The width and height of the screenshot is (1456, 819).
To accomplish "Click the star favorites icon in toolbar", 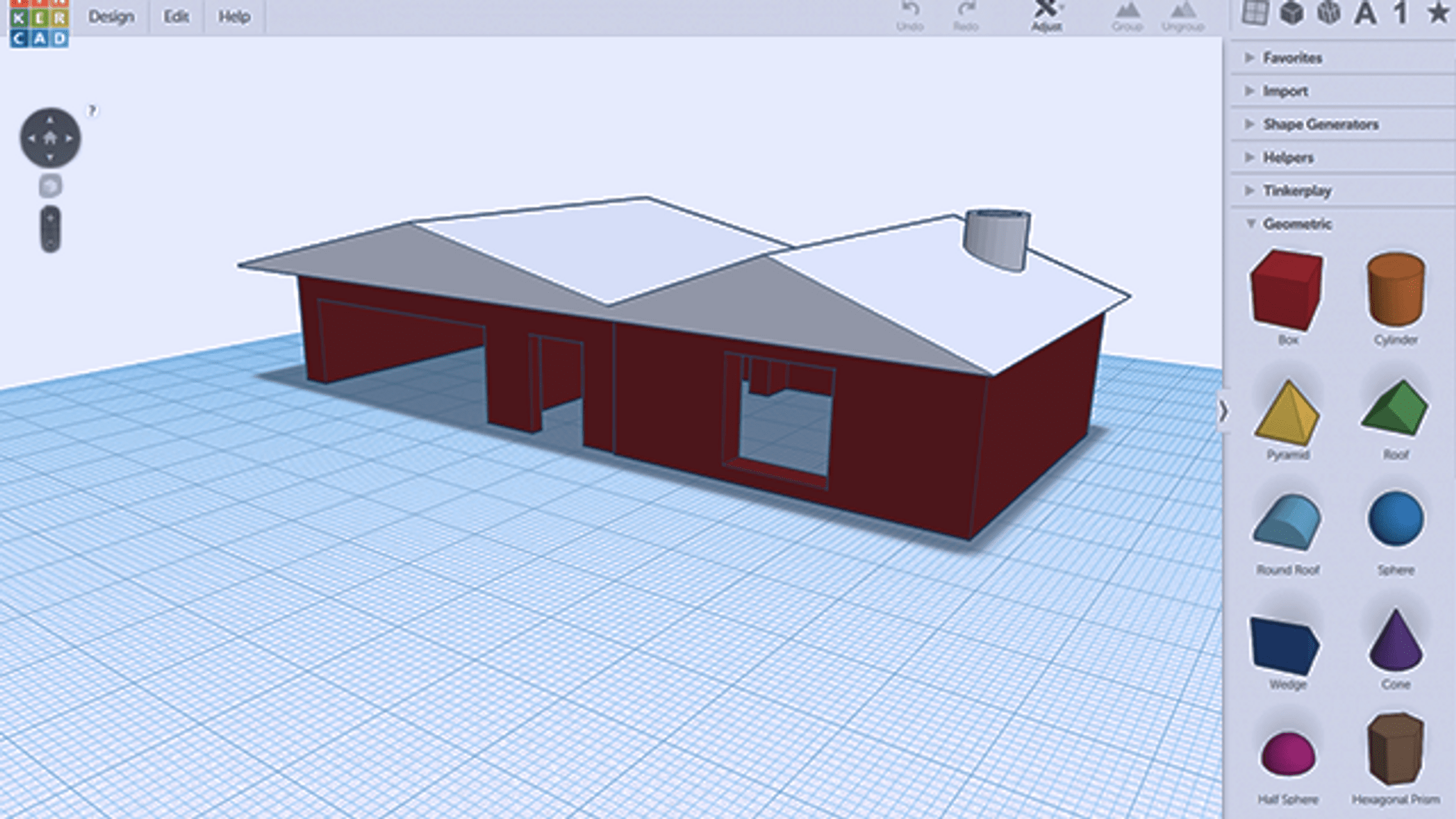I will pyautogui.click(x=1438, y=13).
